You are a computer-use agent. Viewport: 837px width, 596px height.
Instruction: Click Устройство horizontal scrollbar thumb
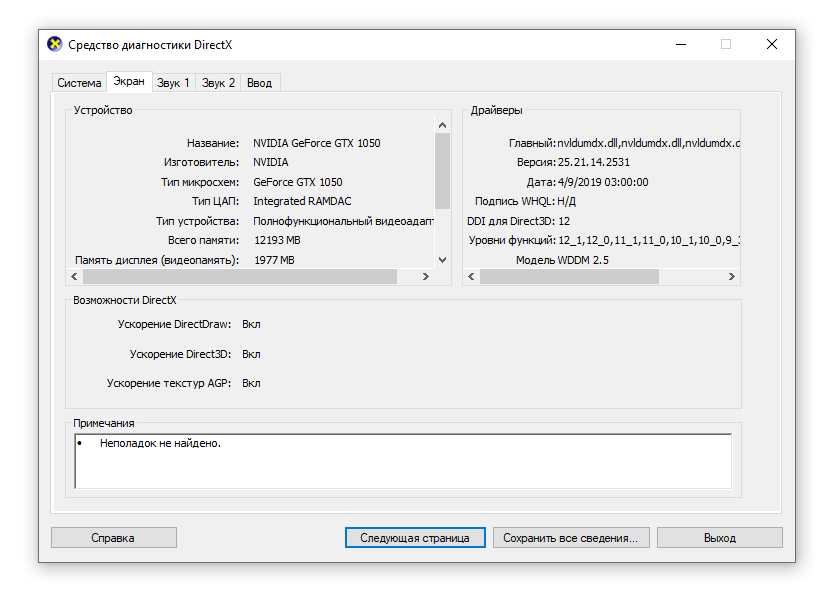(240, 276)
